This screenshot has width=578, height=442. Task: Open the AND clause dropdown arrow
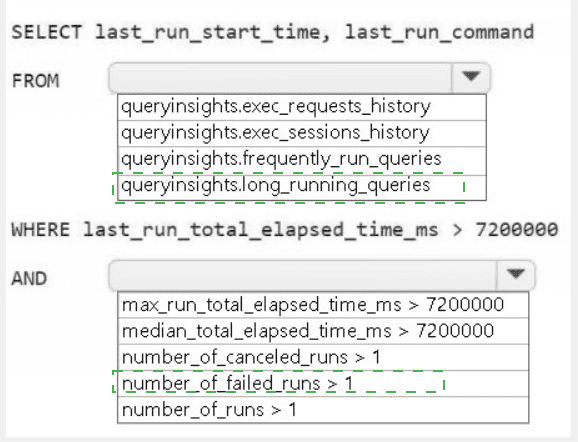click(515, 275)
